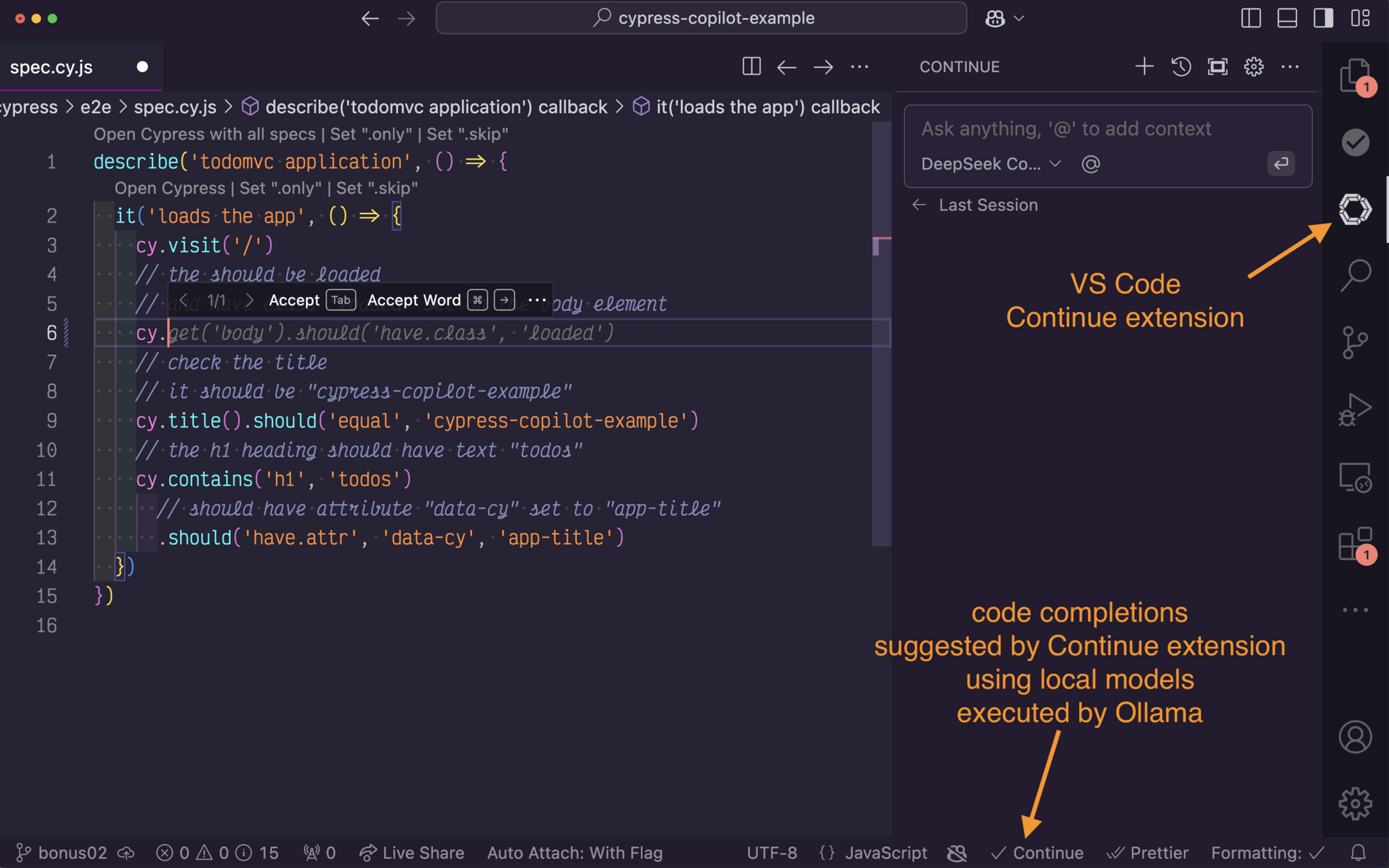Toggle the secondary side bar layout button
The height and width of the screenshot is (868, 1389).
click(x=1323, y=18)
